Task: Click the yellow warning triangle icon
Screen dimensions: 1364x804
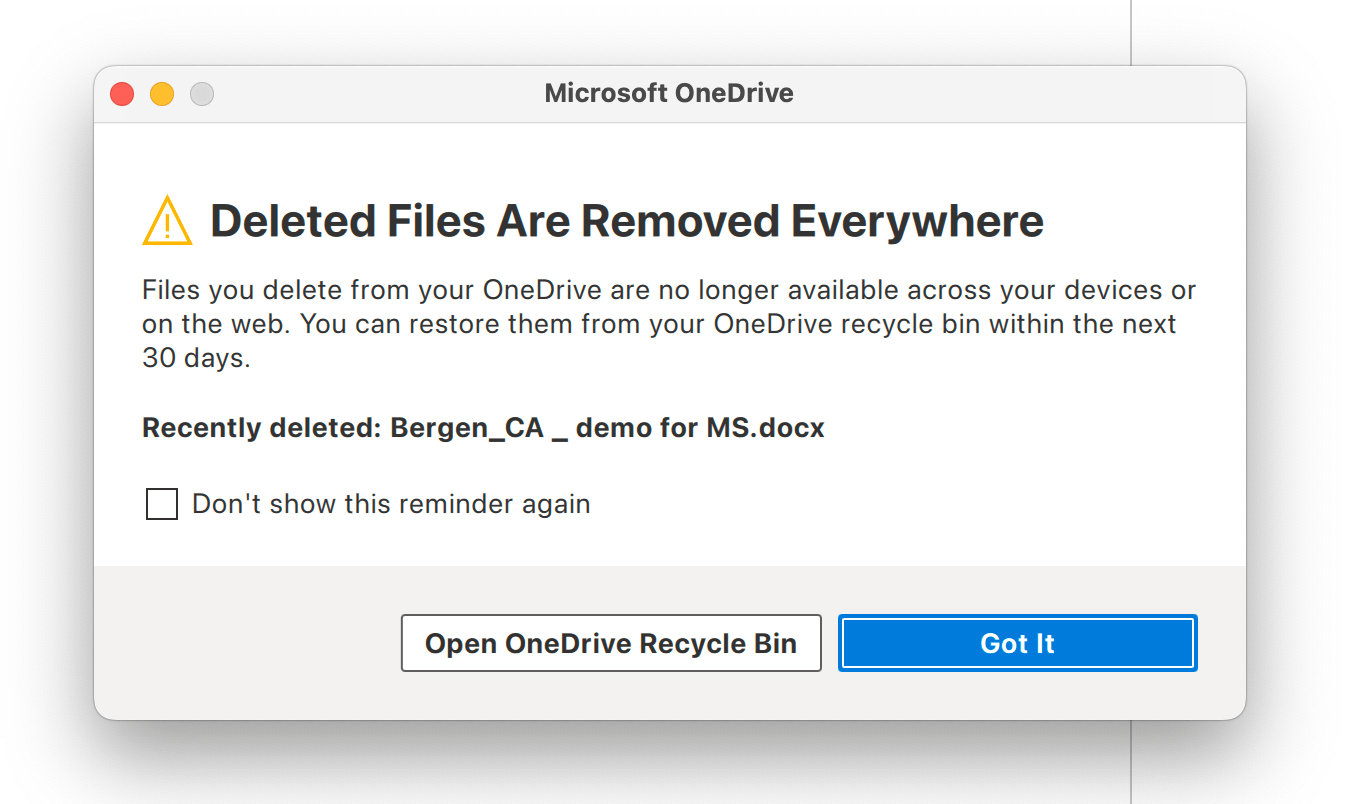Action: (167, 221)
